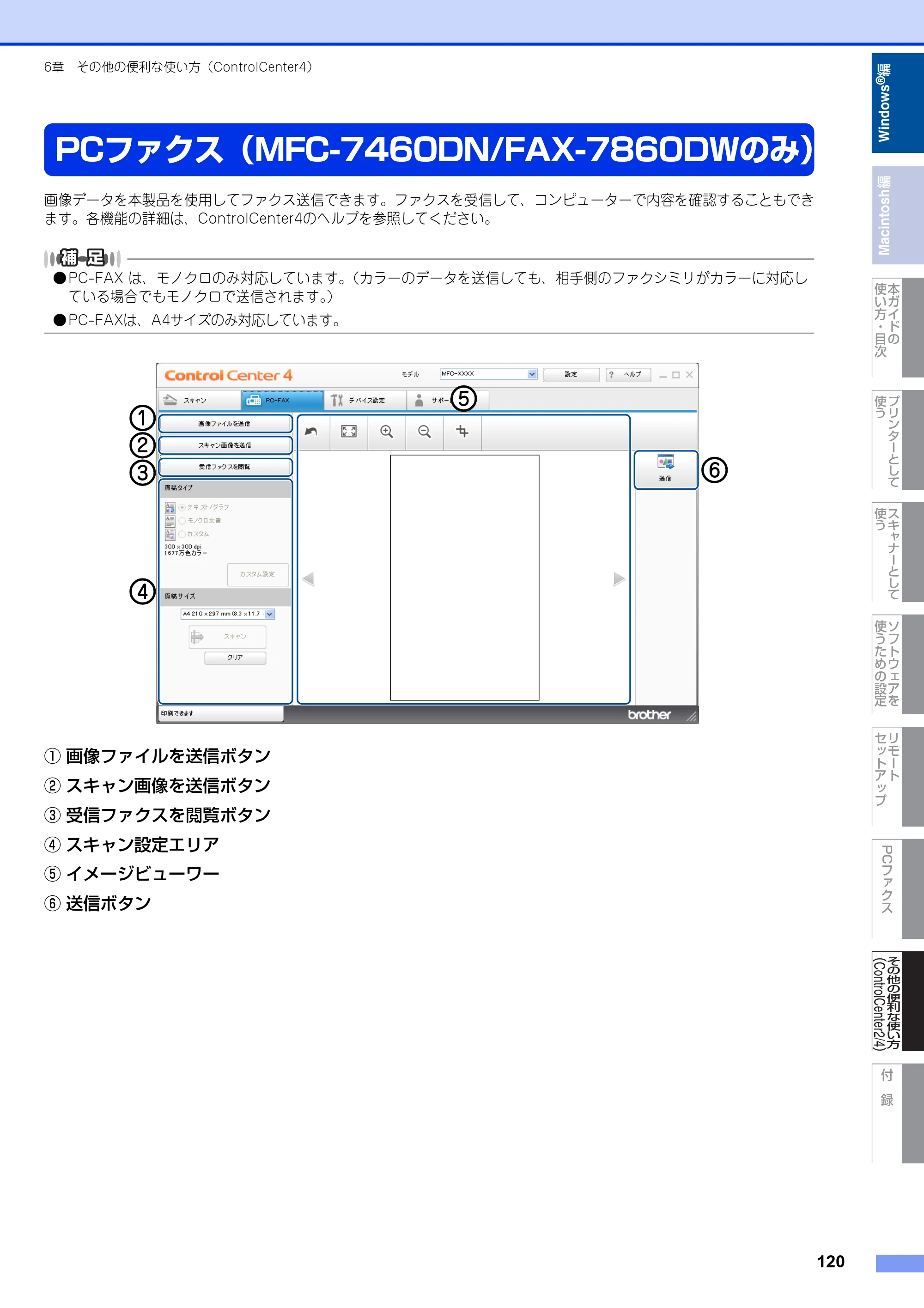Screen dimensions: 924x1308
Task: Click the resize grip at window corner
Action: click(x=692, y=717)
